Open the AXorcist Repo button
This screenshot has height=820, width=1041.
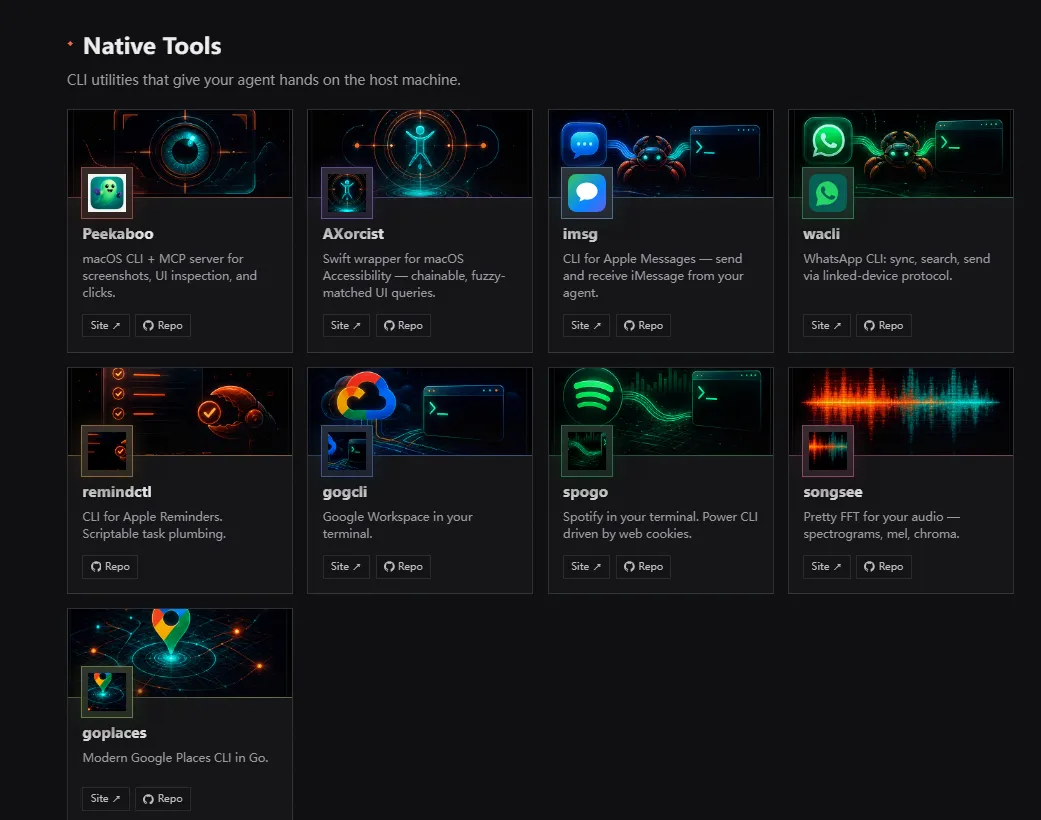[x=403, y=325]
